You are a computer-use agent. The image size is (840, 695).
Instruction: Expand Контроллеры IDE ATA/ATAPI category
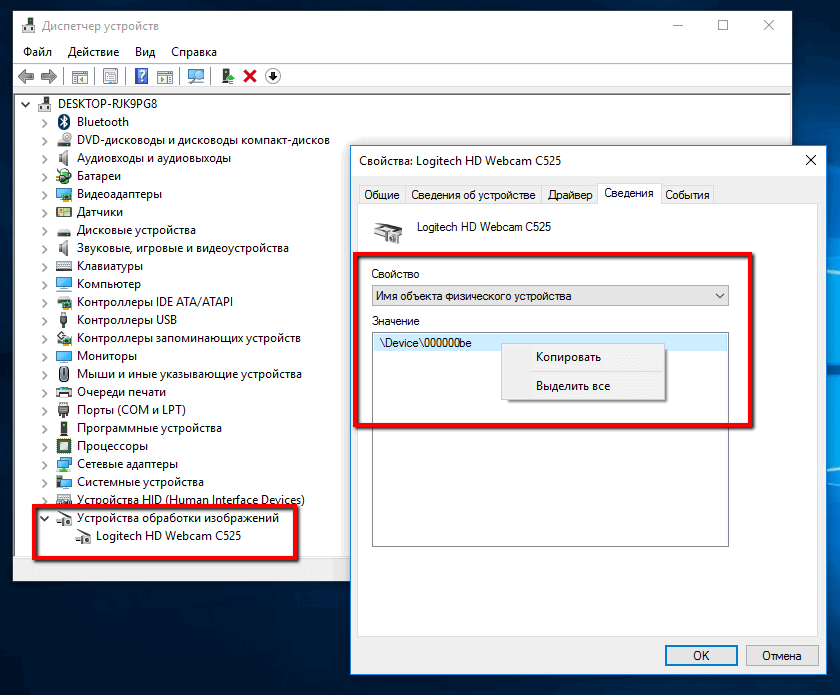click(44, 302)
